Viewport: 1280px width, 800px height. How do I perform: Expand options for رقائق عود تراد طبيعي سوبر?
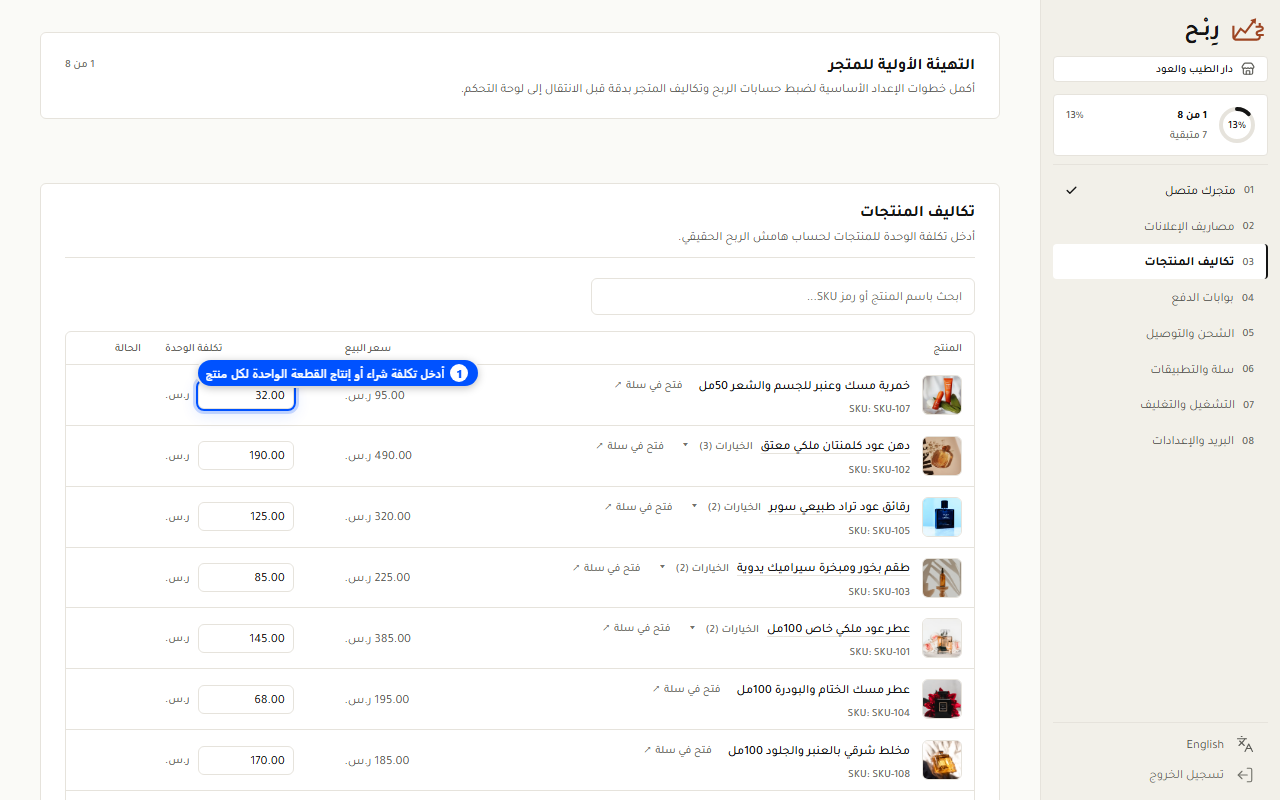726,506
